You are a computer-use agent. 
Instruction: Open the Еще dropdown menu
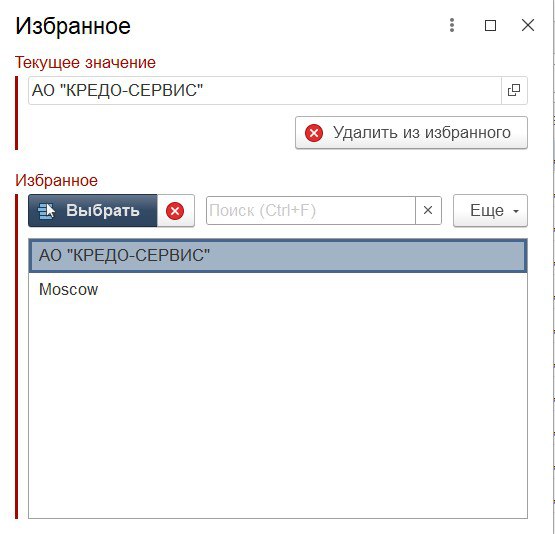490,211
